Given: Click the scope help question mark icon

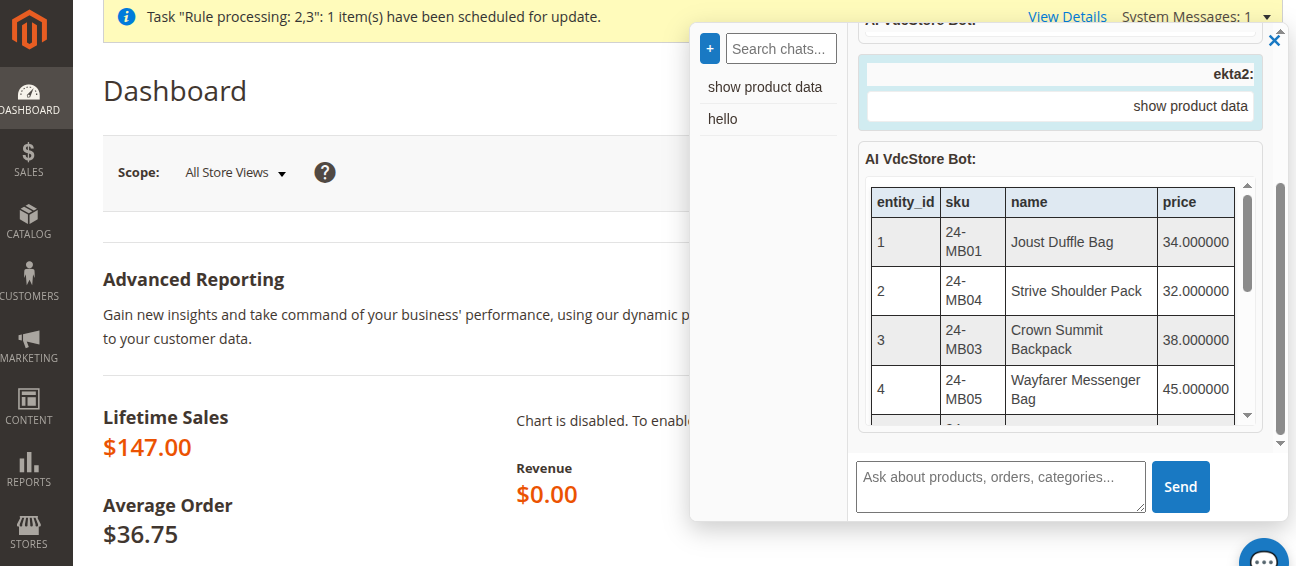Looking at the screenshot, I should coord(325,173).
